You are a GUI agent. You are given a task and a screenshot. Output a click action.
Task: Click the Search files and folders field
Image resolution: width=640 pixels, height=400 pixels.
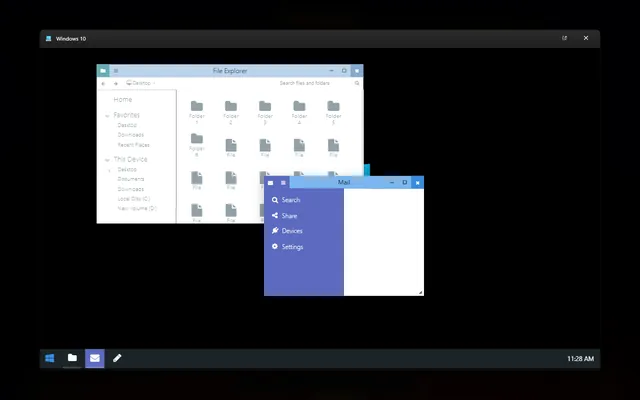click(304, 83)
